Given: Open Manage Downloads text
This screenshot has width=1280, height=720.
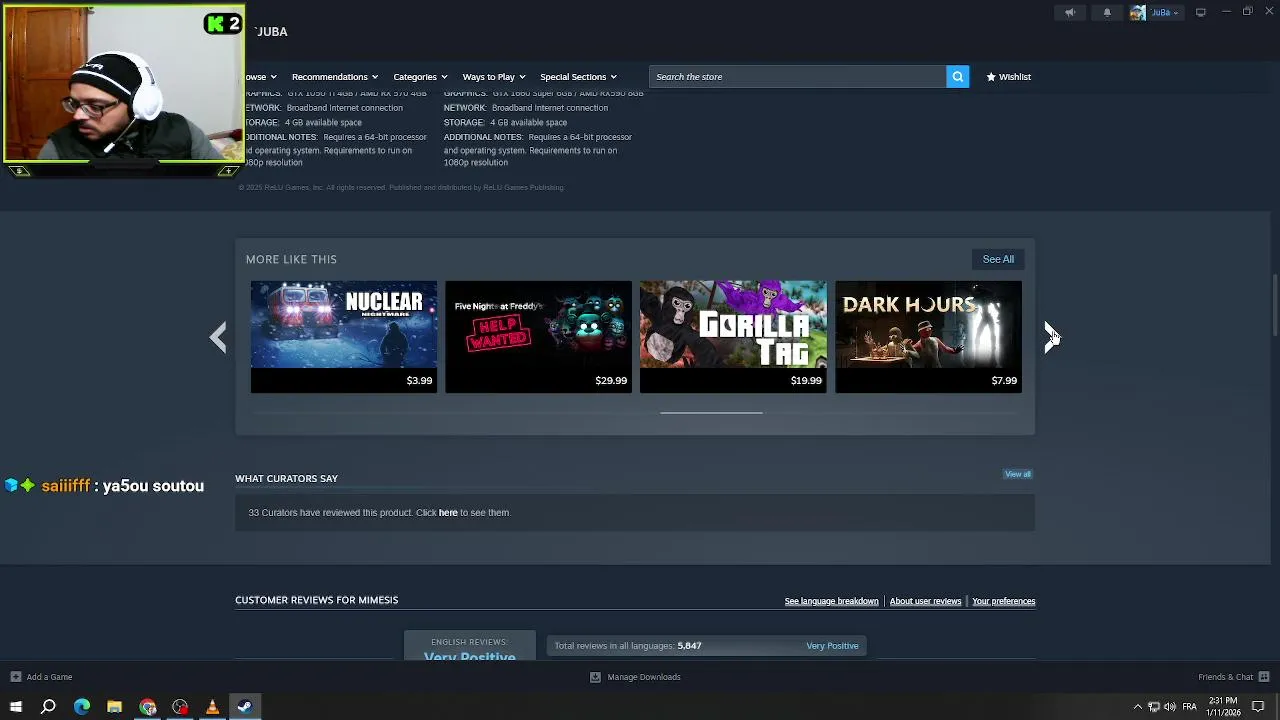Looking at the screenshot, I should pyautogui.click(x=644, y=677).
